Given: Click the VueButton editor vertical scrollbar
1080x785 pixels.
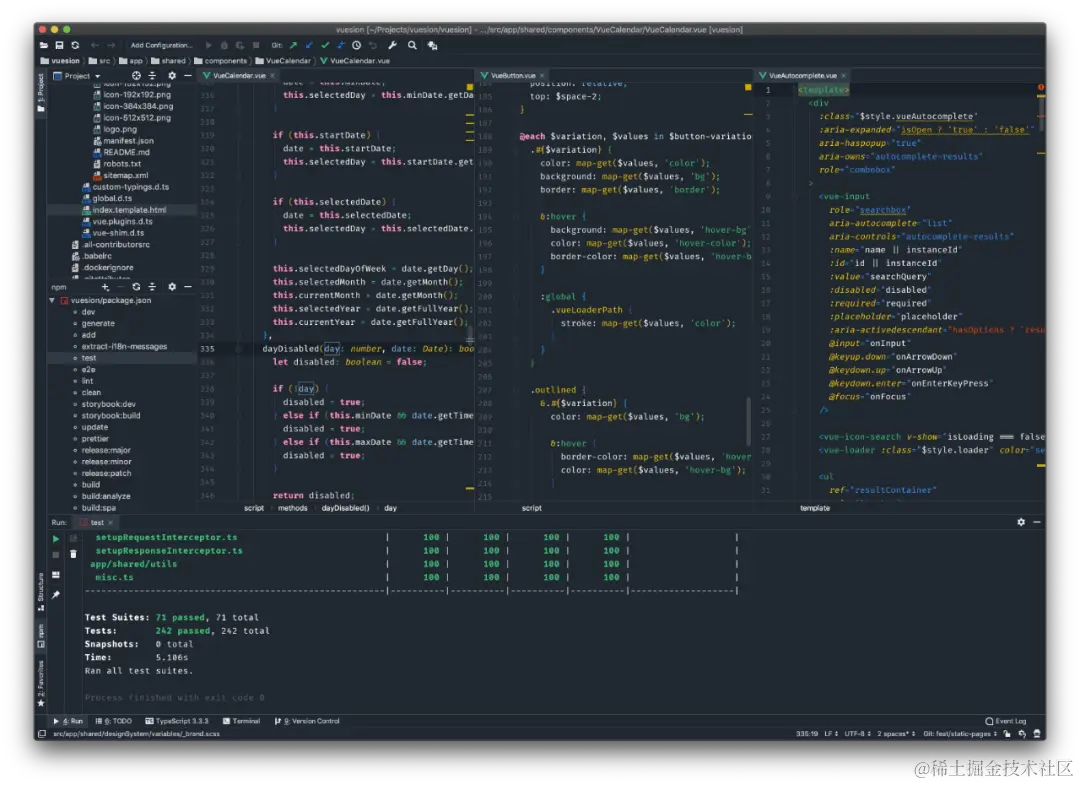Looking at the screenshot, I should tap(748, 421).
